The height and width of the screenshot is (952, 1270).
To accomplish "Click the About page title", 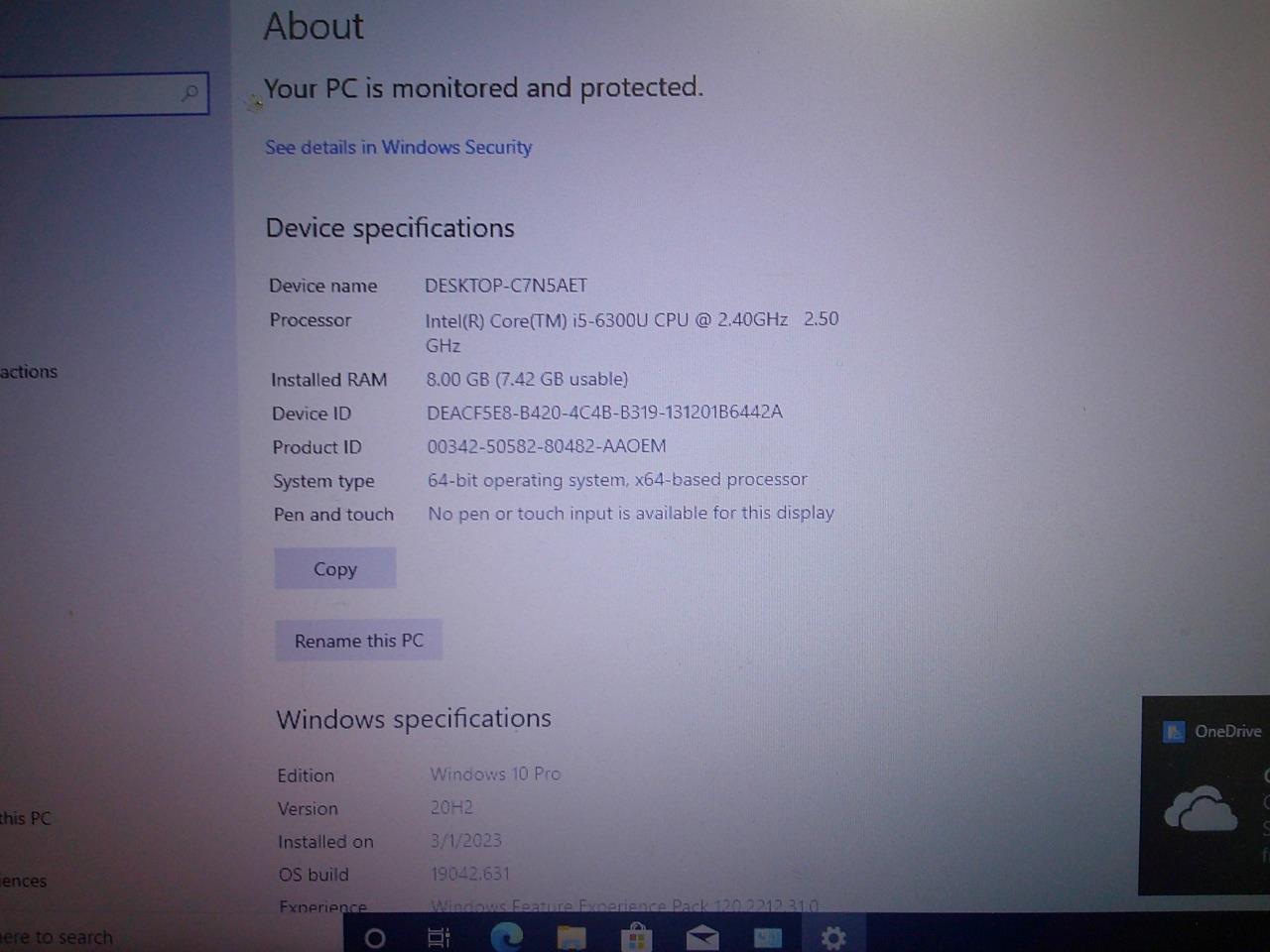I will pos(314,26).
